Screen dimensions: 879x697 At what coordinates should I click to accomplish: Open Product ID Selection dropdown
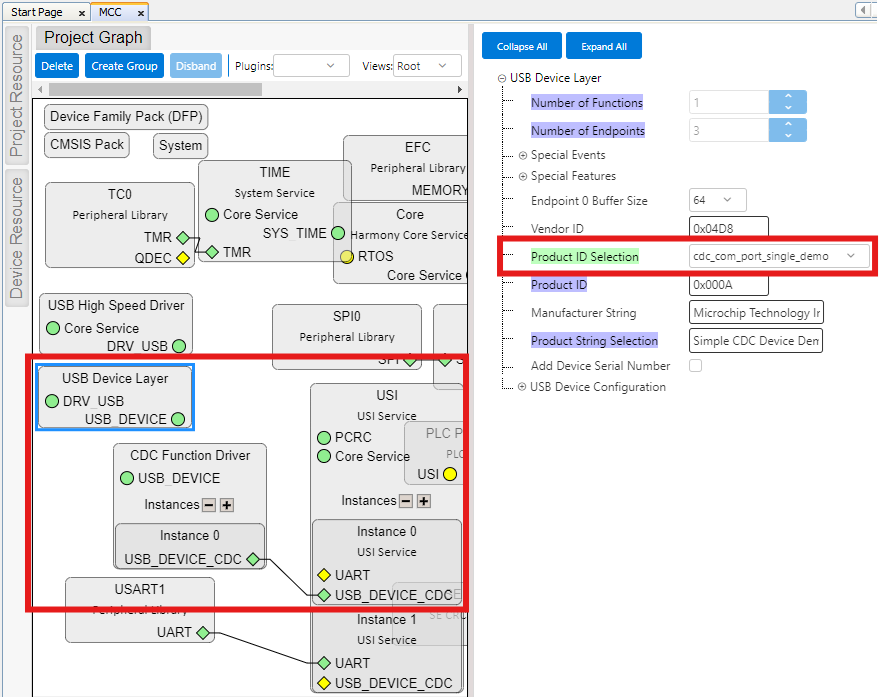(x=779, y=257)
